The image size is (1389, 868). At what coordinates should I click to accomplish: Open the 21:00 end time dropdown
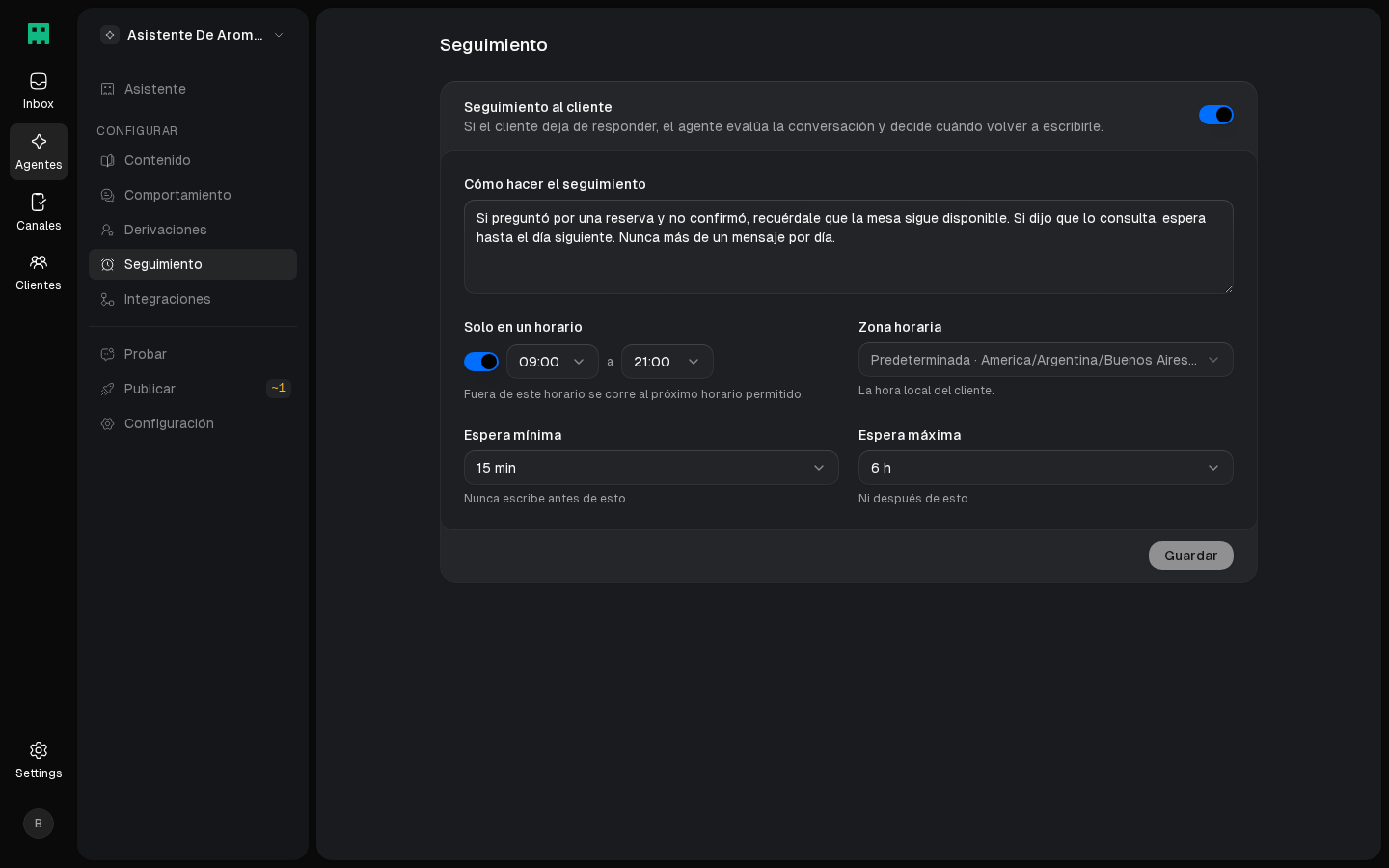pos(667,362)
